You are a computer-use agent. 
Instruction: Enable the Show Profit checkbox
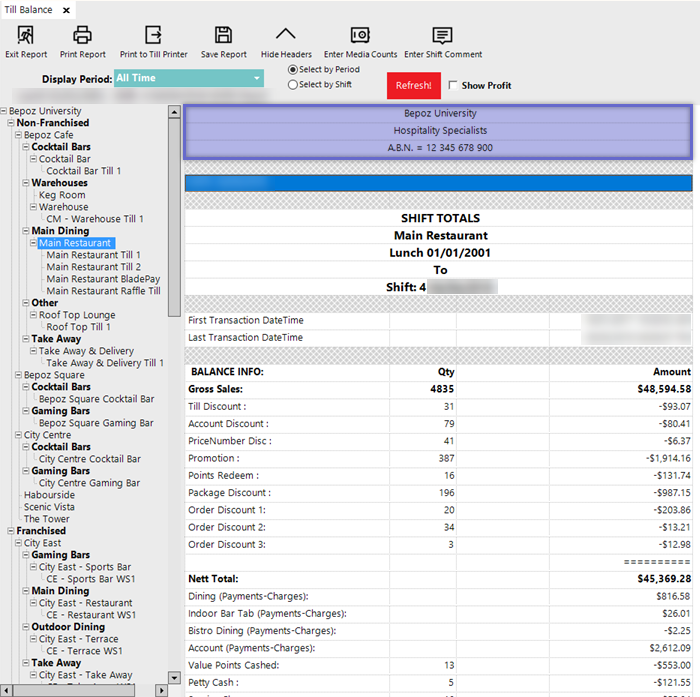click(454, 86)
